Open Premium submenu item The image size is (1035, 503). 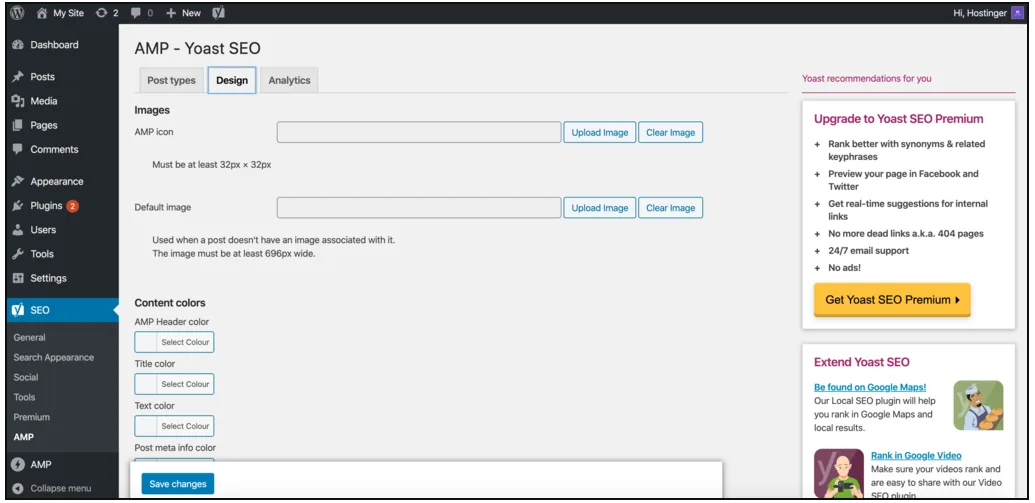(32, 417)
